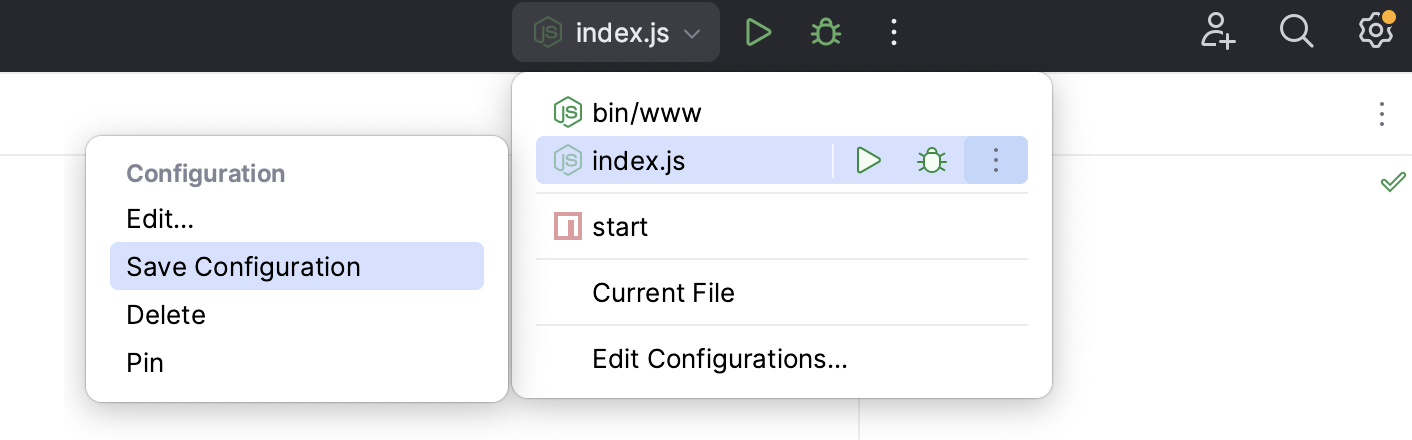Click the three-dot menu in the index.js row

click(995, 160)
